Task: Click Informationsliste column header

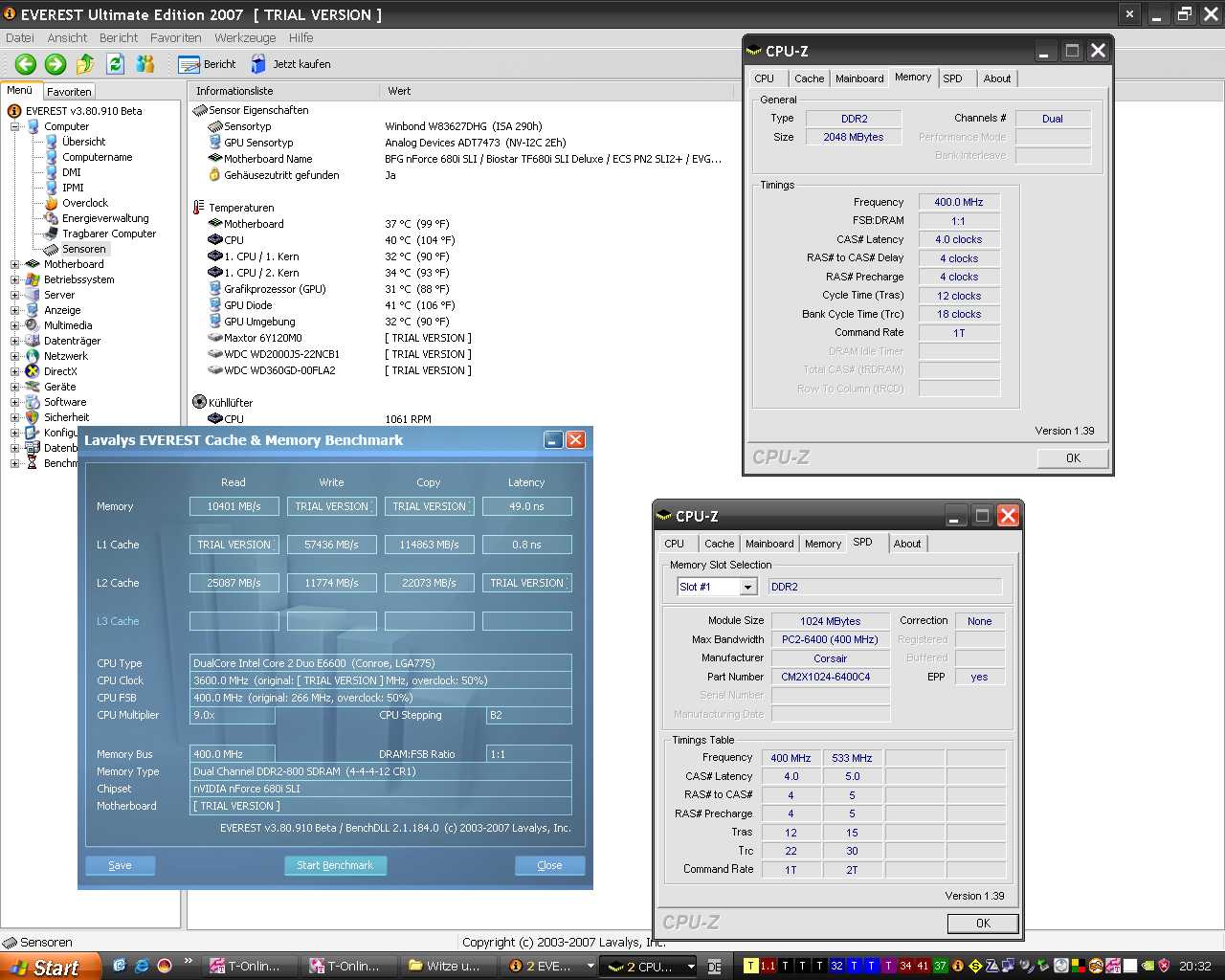Action: pyautogui.click(x=283, y=91)
